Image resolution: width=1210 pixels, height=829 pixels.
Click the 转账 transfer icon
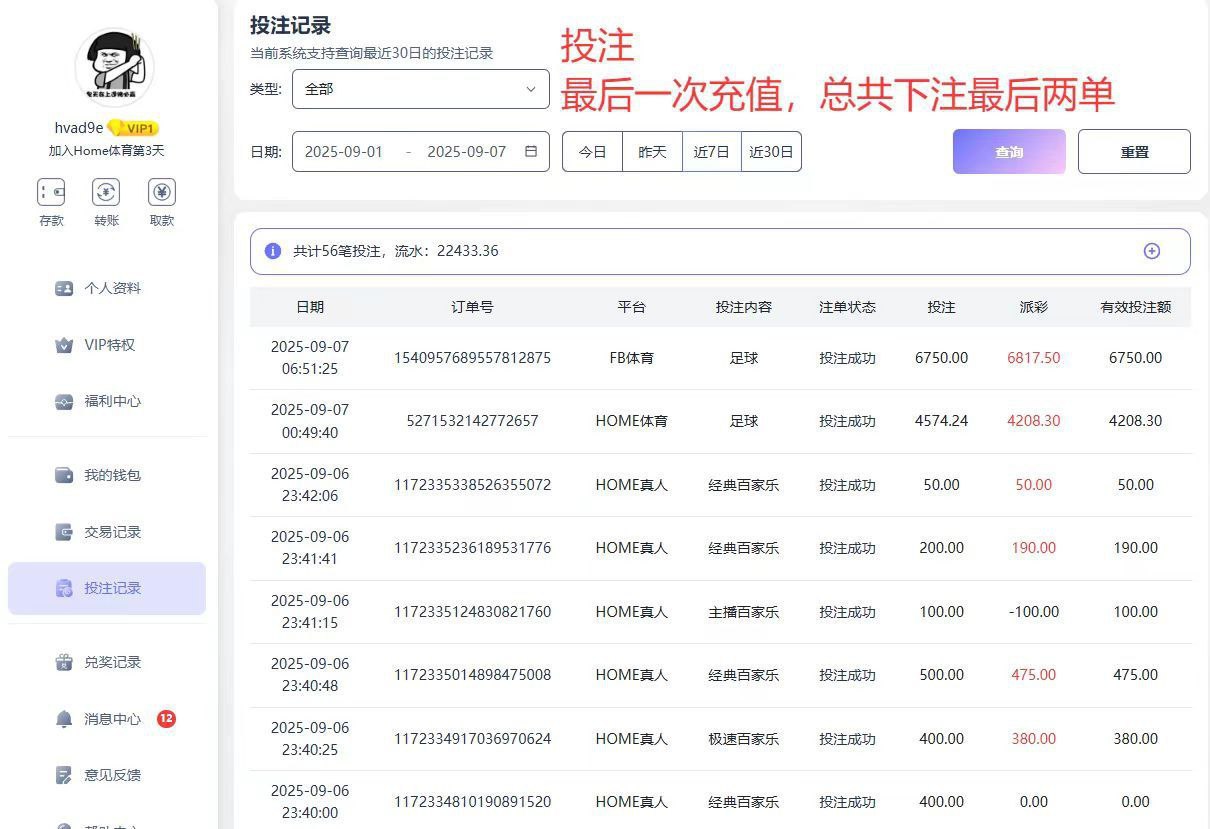[x=106, y=192]
